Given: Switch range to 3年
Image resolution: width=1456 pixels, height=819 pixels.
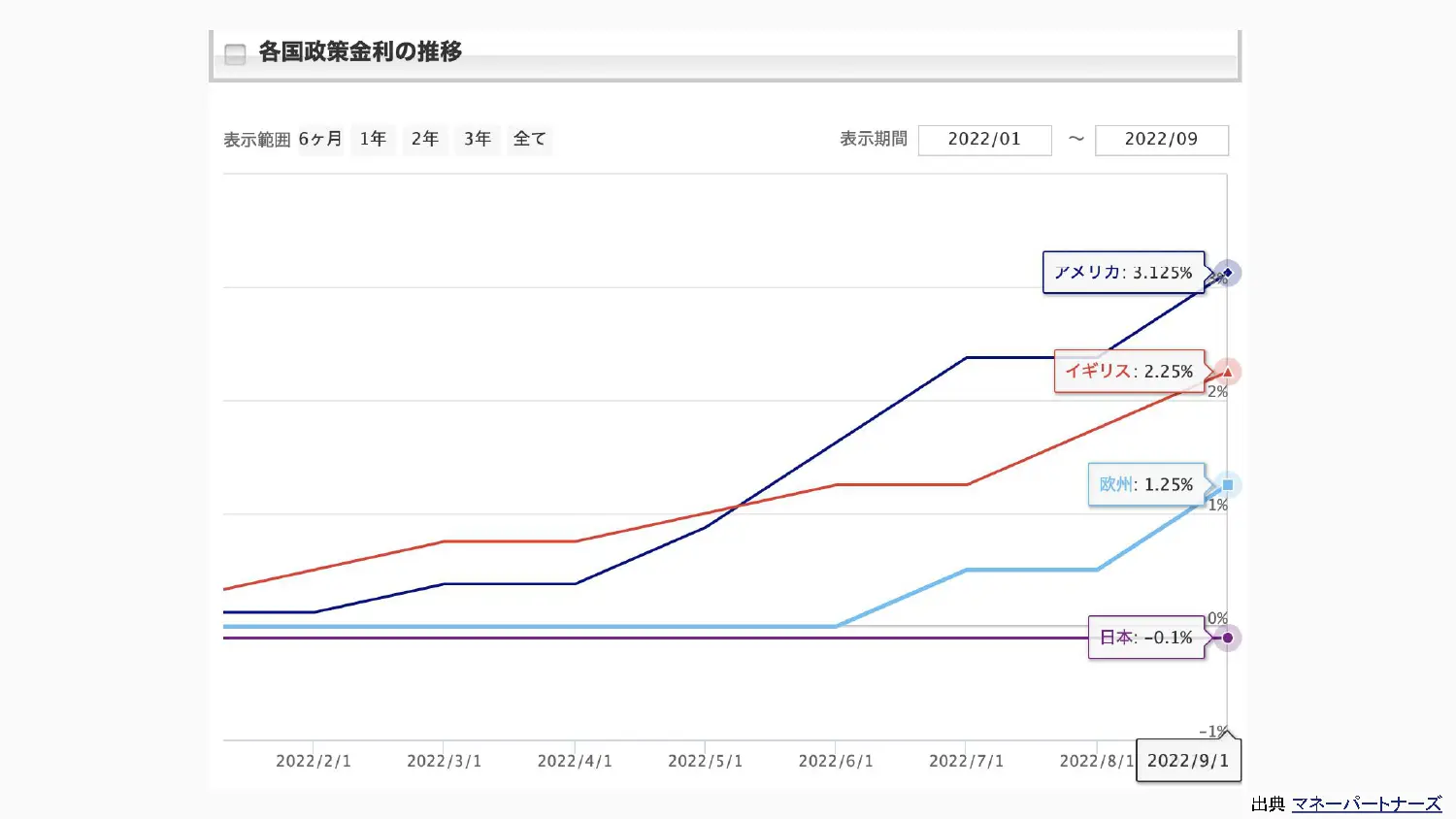Looking at the screenshot, I should 478,139.
